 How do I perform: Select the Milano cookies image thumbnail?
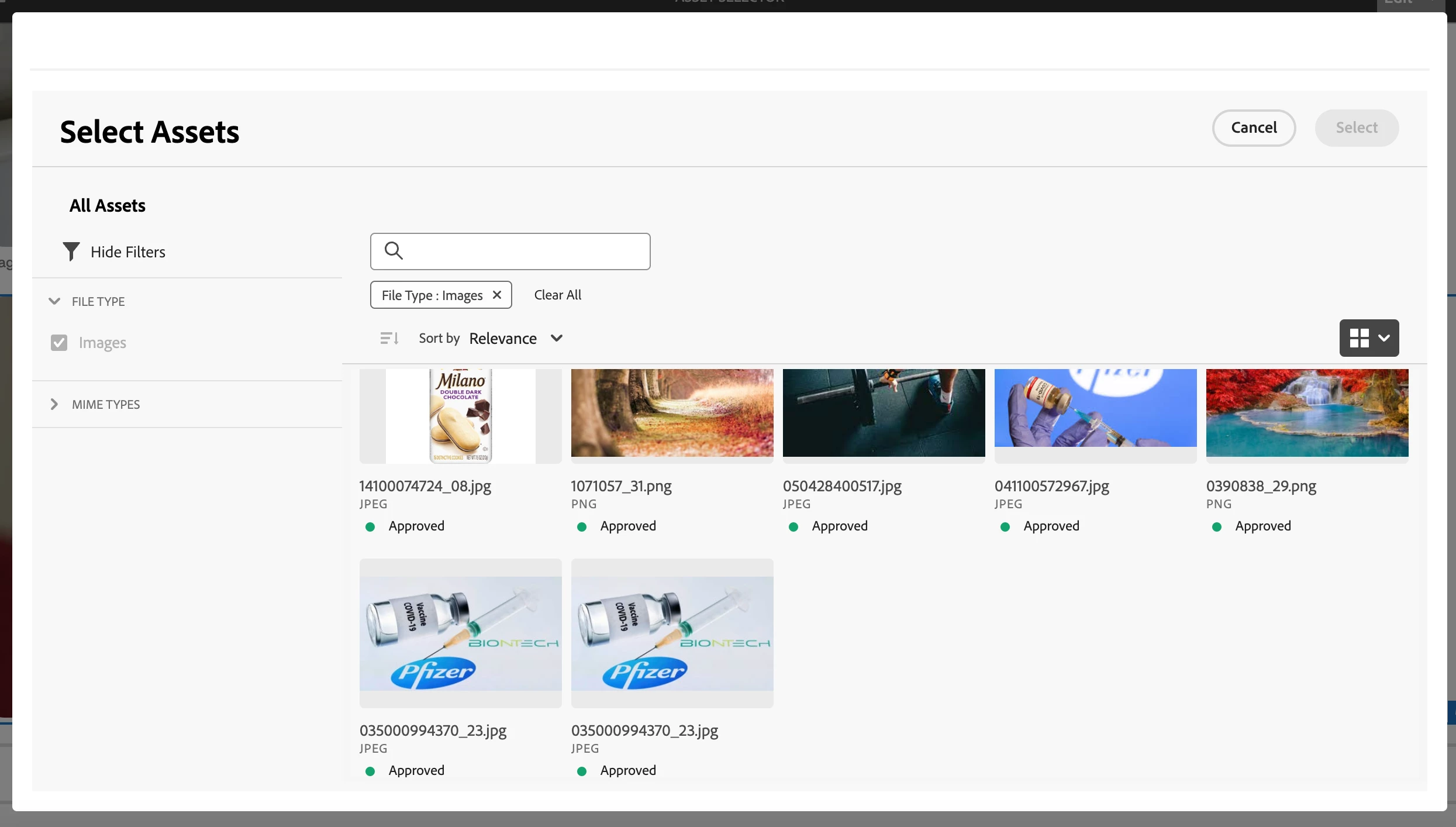(x=460, y=415)
